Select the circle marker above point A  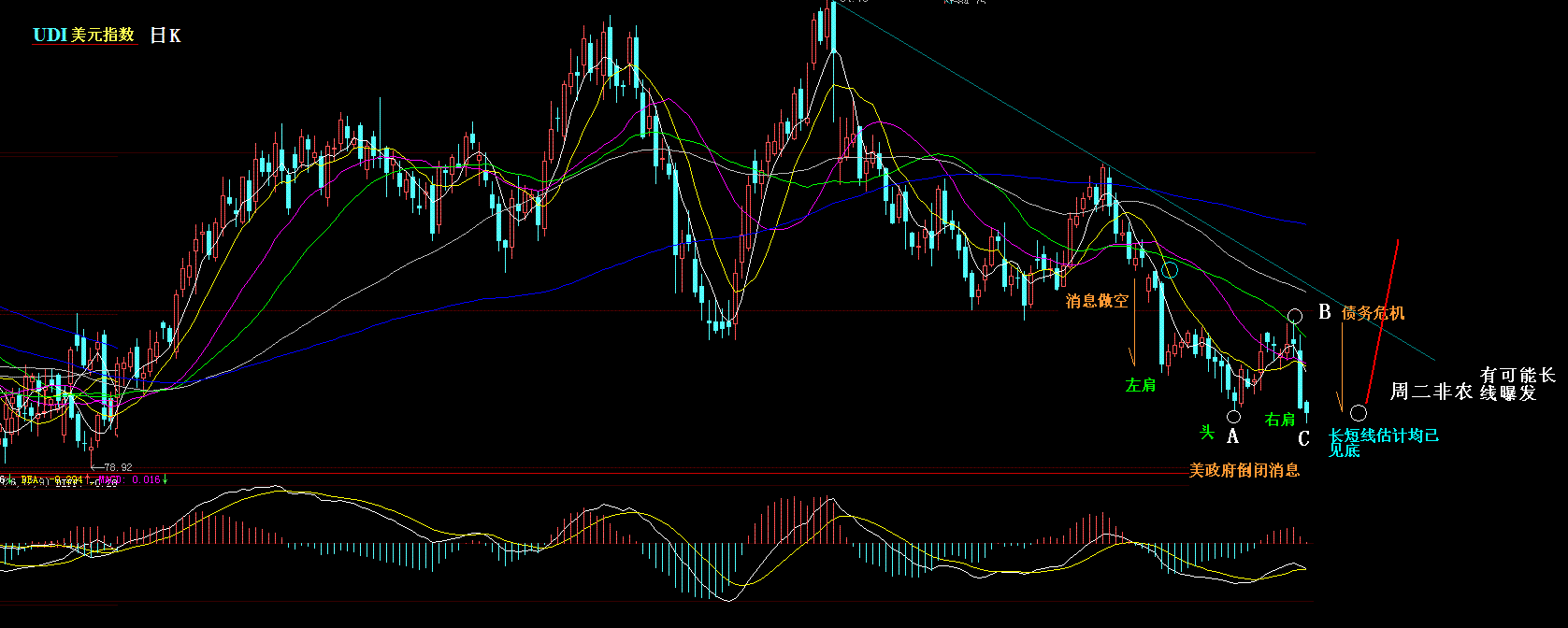(1234, 417)
